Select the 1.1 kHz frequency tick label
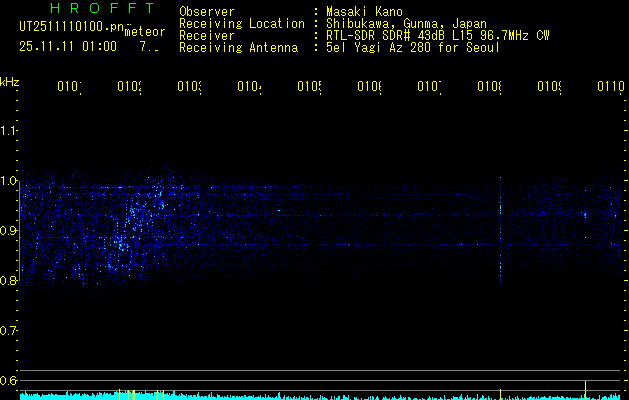The height and width of the screenshot is (400, 629). [x=9, y=131]
